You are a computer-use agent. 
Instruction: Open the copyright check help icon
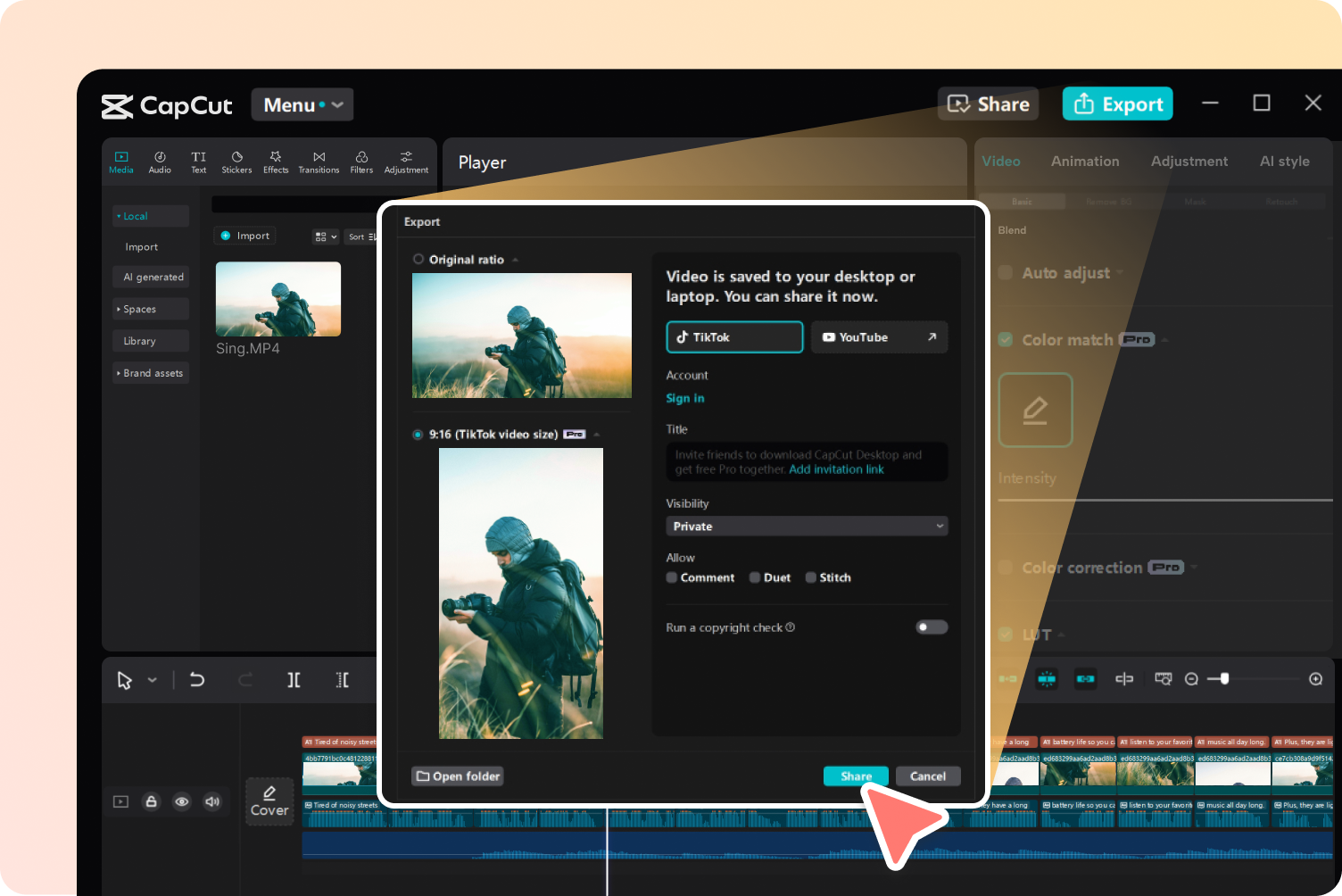coord(791,627)
